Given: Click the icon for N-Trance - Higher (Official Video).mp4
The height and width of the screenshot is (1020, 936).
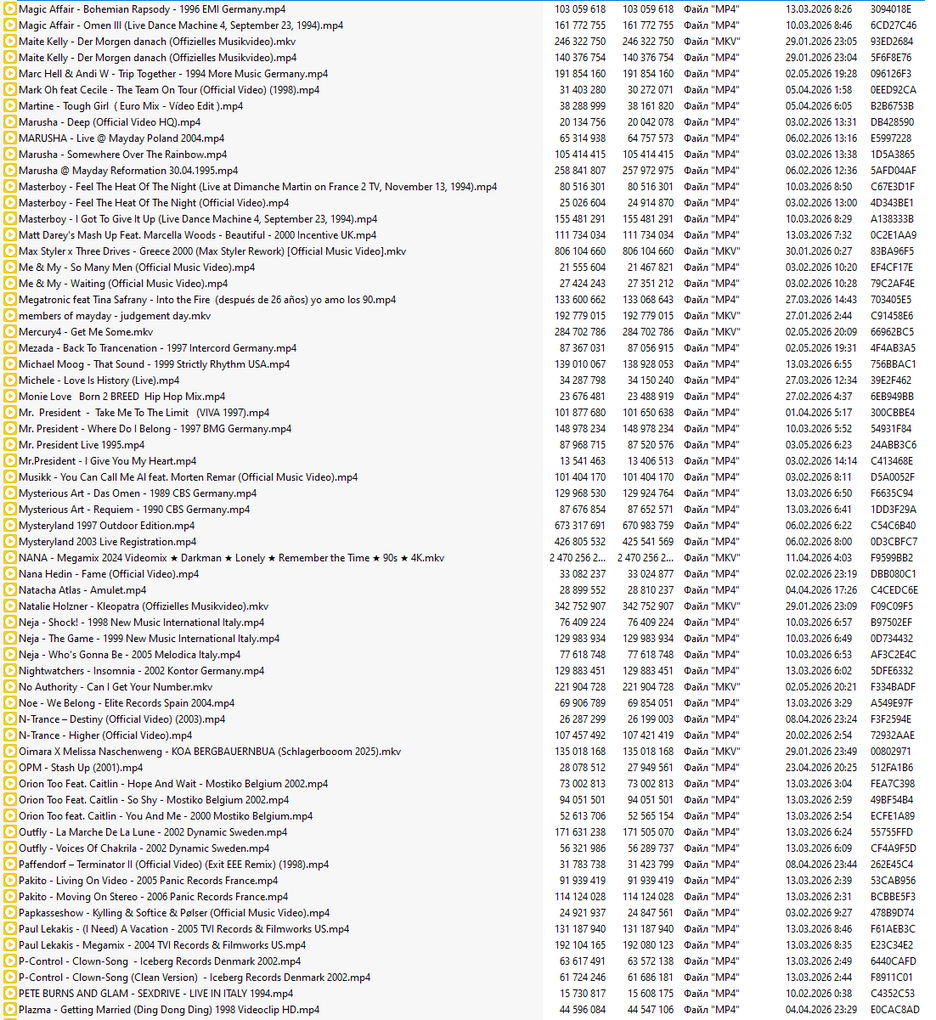Looking at the screenshot, I should click(10, 736).
